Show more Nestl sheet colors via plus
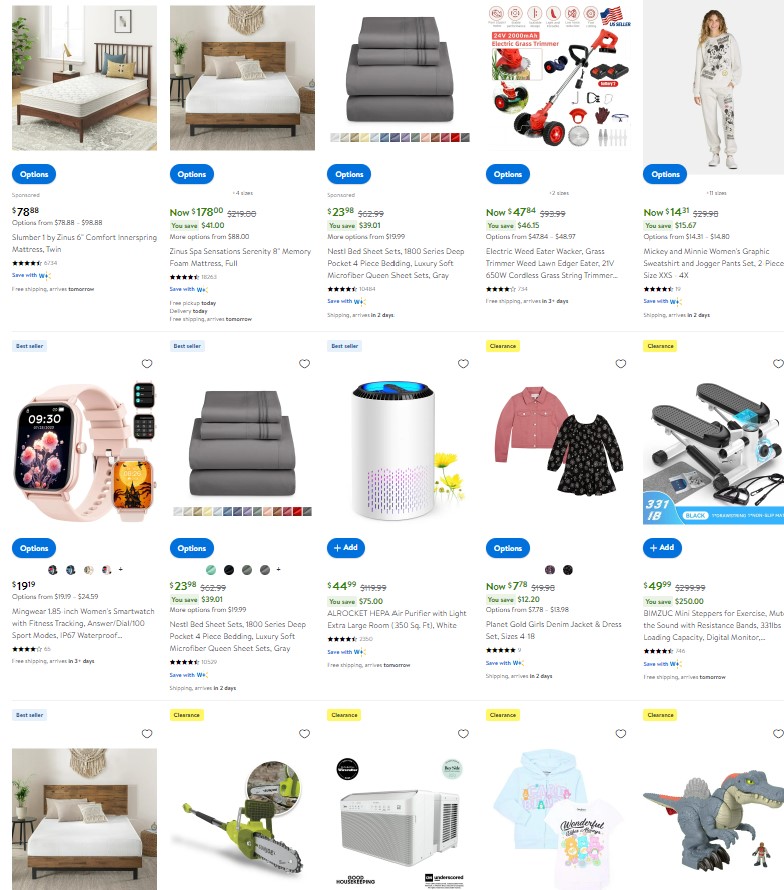The image size is (784, 890). pyautogui.click(x=278, y=569)
